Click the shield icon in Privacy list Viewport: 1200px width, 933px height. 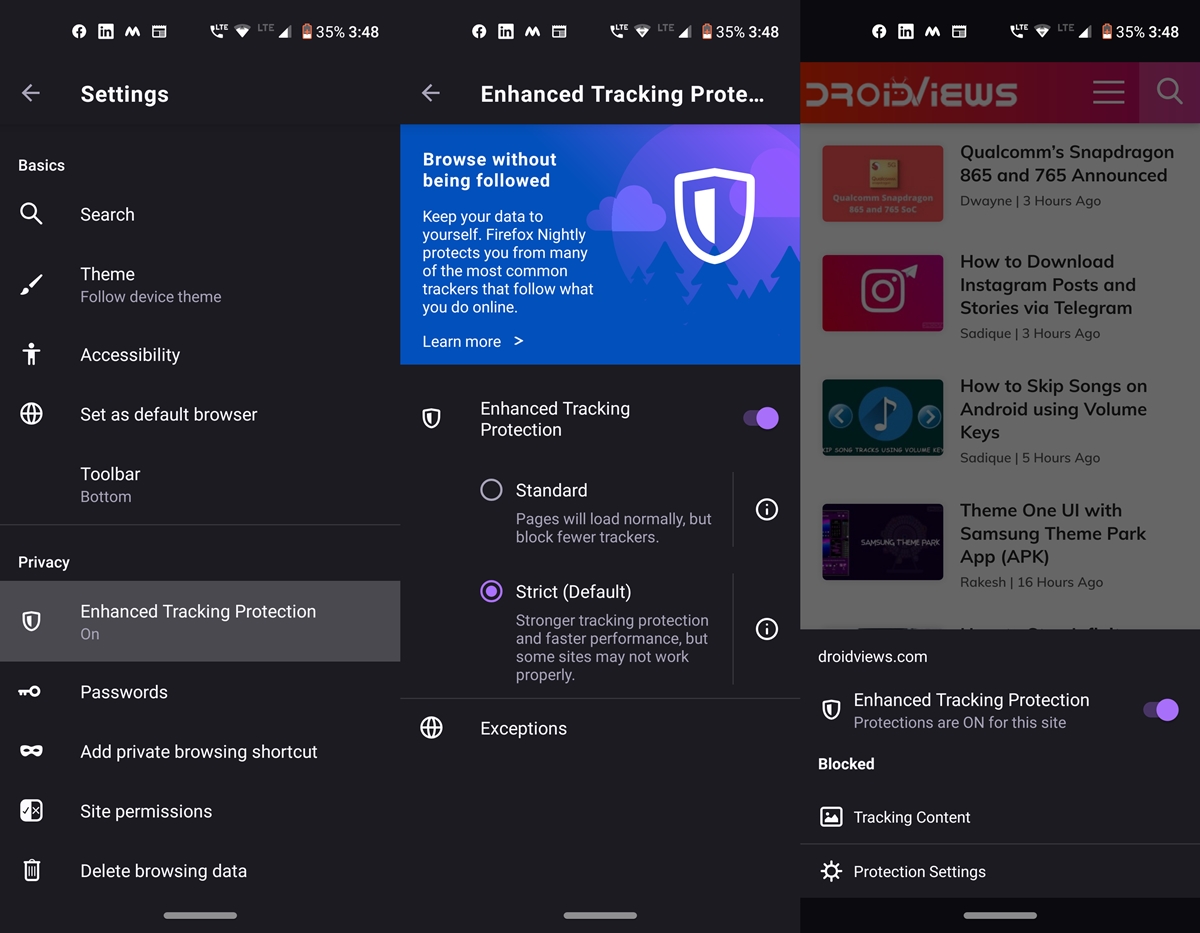31,621
